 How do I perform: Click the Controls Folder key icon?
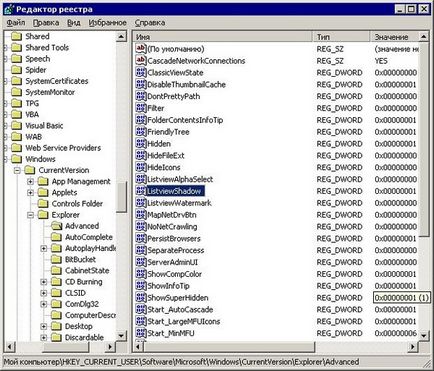[x=43, y=204]
